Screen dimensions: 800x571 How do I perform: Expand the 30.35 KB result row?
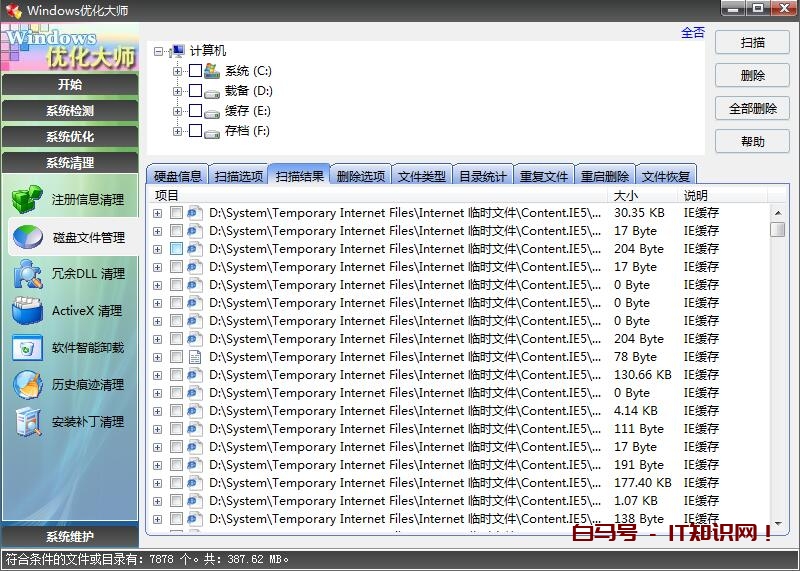[x=157, y=213]
